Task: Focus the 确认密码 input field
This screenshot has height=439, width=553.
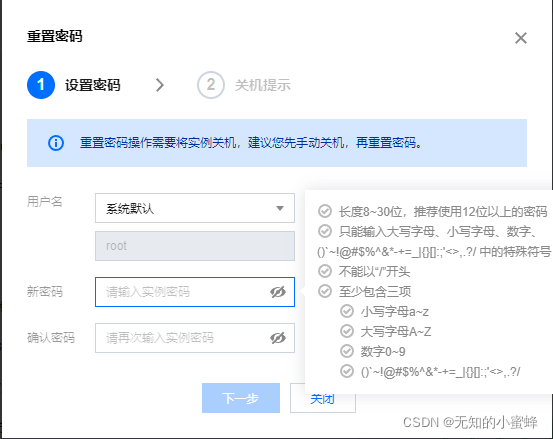Action: point(195,338)
